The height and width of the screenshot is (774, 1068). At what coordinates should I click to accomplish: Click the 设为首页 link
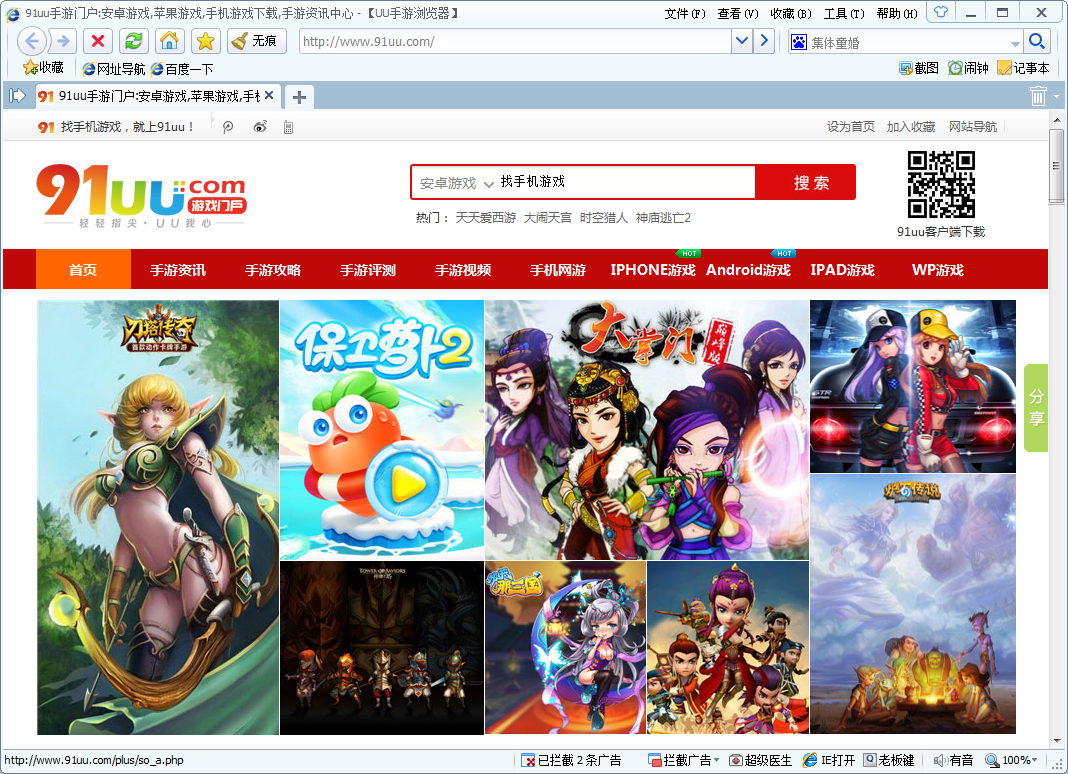coord(851,127)
